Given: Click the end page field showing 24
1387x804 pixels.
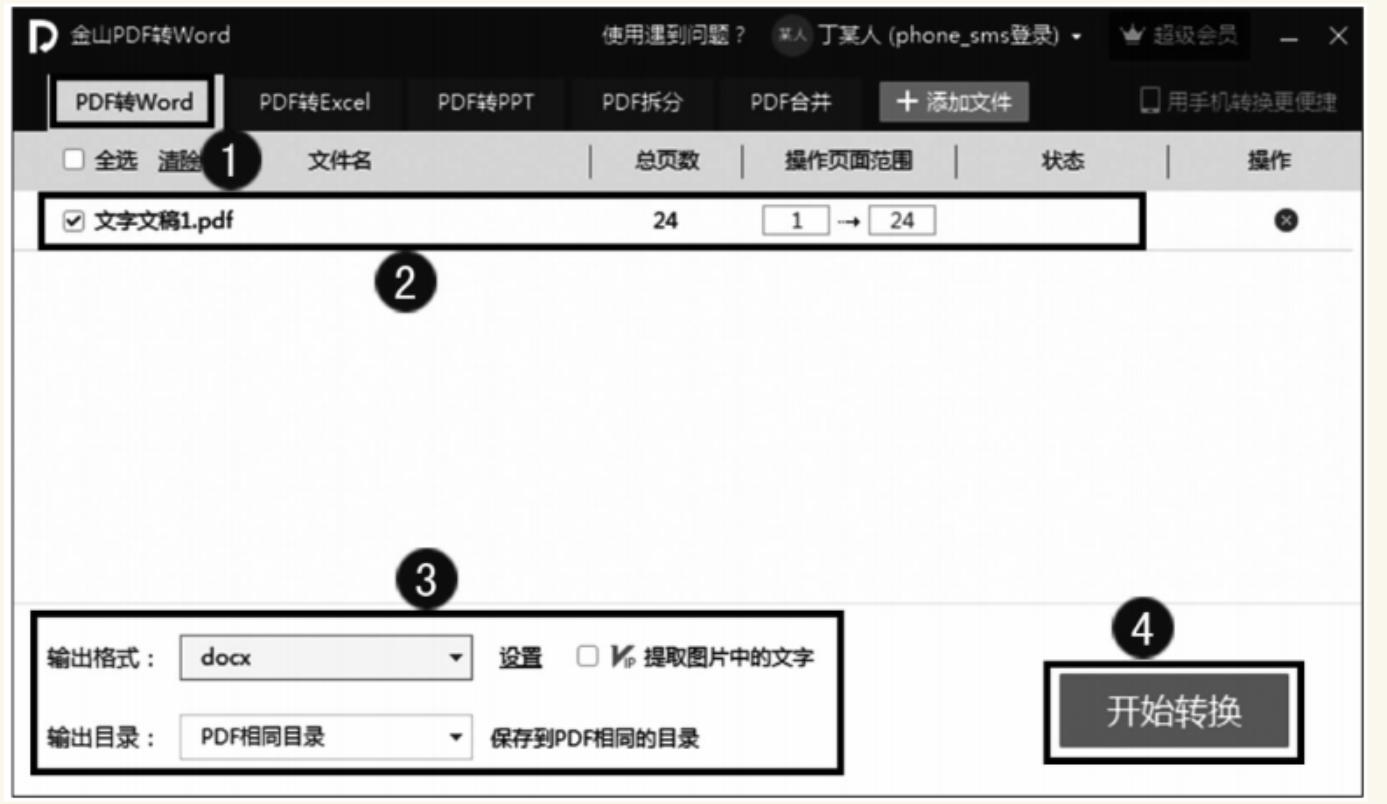Looking at the screenshot, I should [902, 221].
